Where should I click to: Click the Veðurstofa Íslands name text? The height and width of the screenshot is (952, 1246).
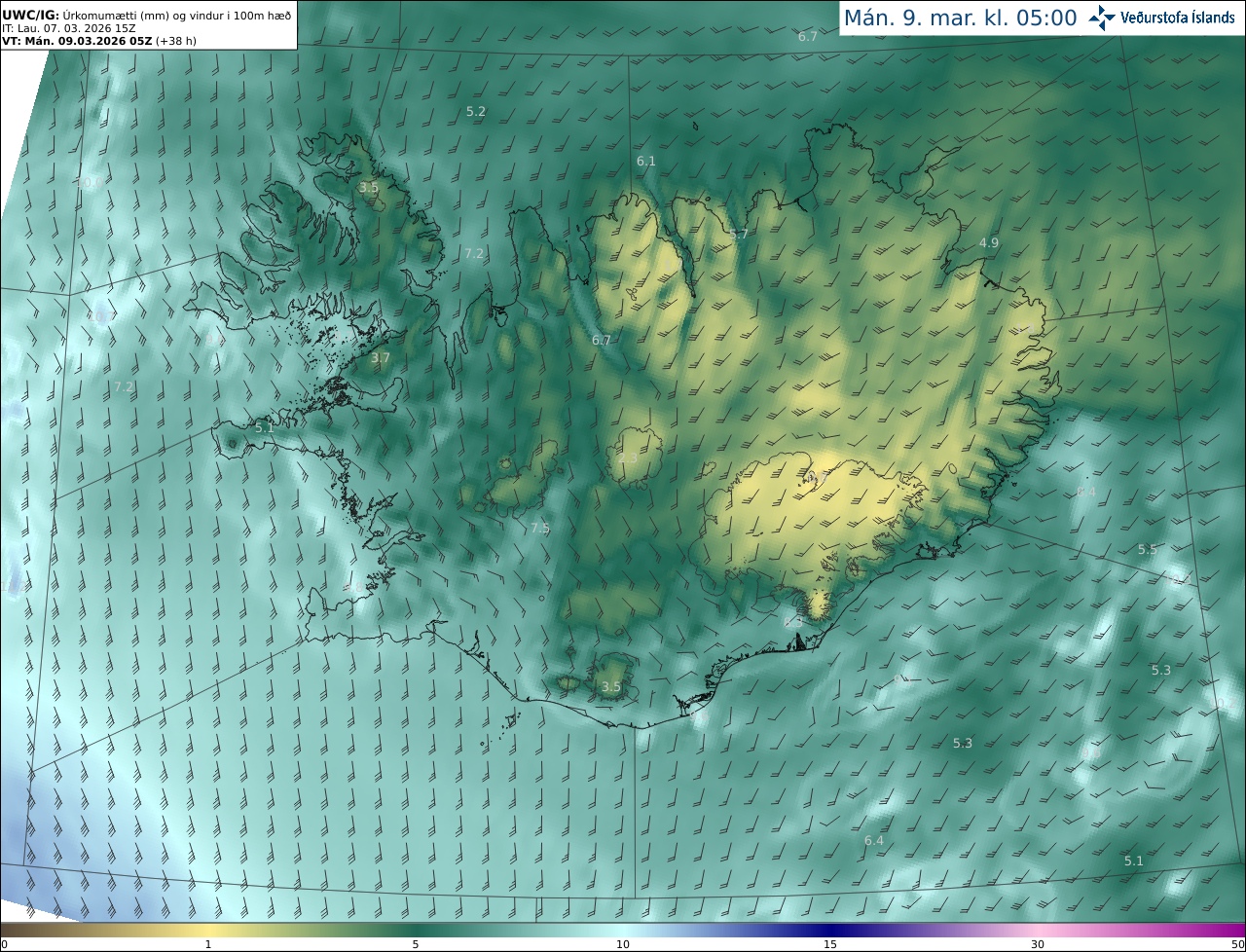[1178, 18]
